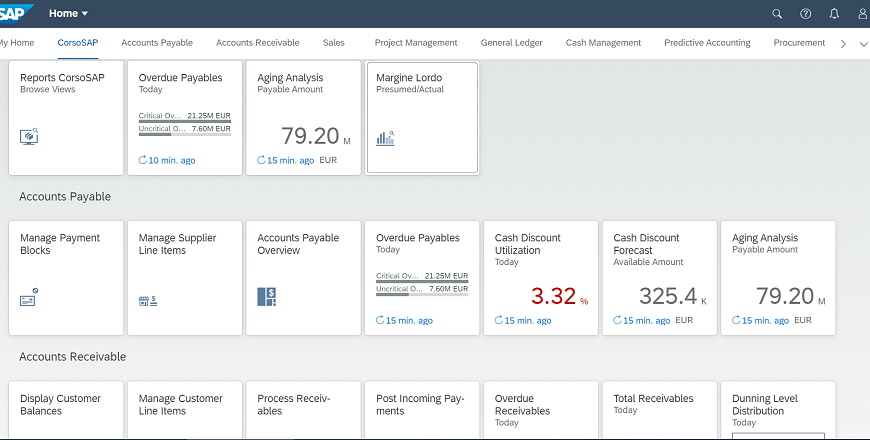Screen dimensions: 870x440
Task: Open the Sales tab
Action: 333,43
